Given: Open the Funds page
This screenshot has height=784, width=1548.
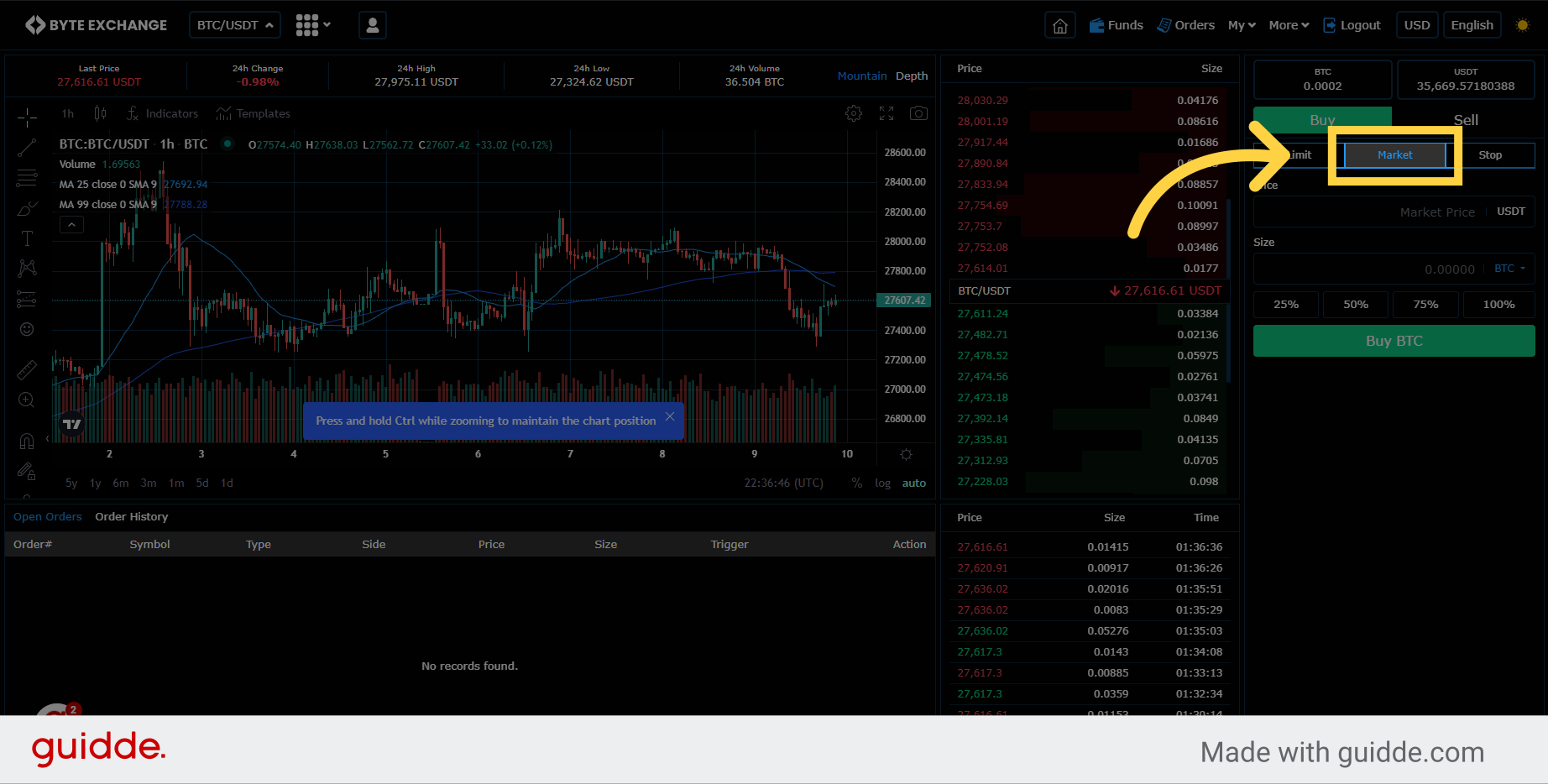Looking at the screenshot, I should [x=1117, y=25].
